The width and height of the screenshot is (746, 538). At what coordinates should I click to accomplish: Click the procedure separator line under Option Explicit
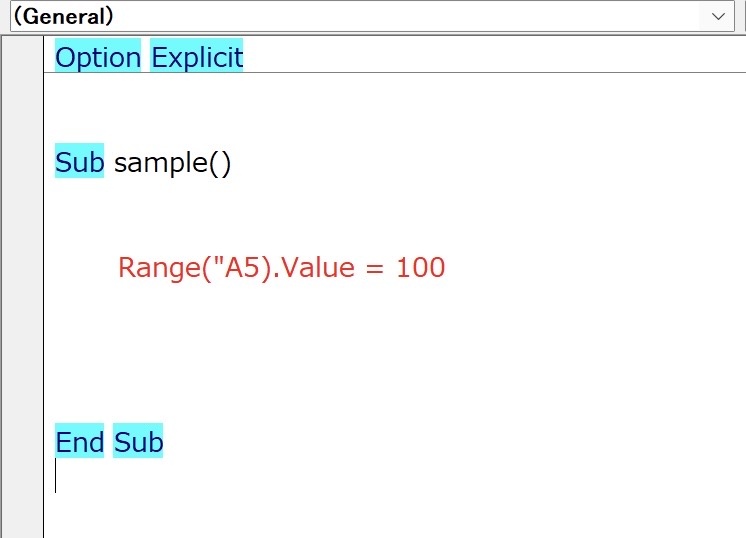coord(395,73)
